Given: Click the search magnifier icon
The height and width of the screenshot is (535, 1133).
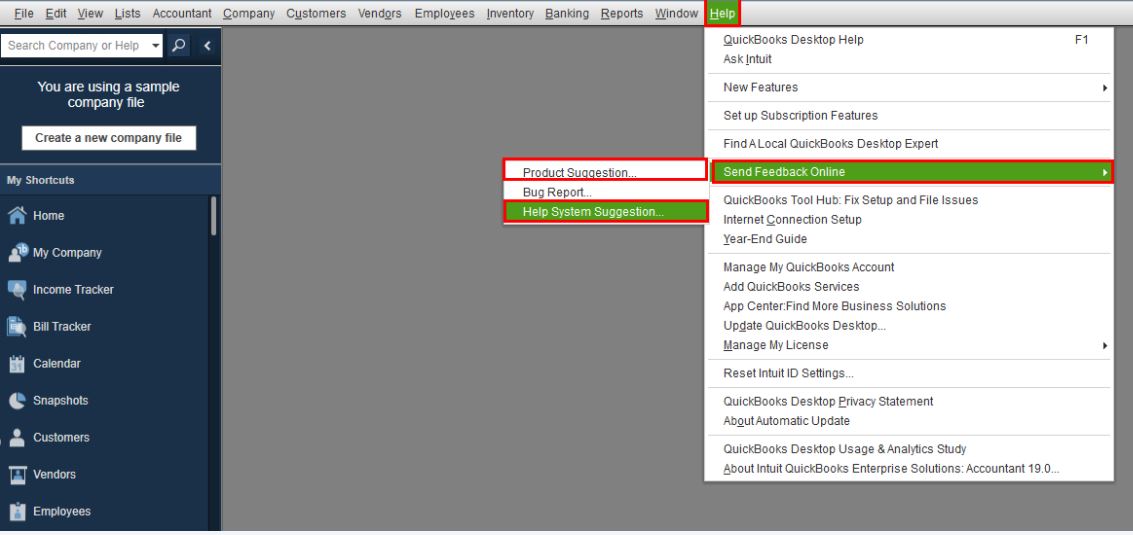Looking at the screenshot, I should [178, 46].
